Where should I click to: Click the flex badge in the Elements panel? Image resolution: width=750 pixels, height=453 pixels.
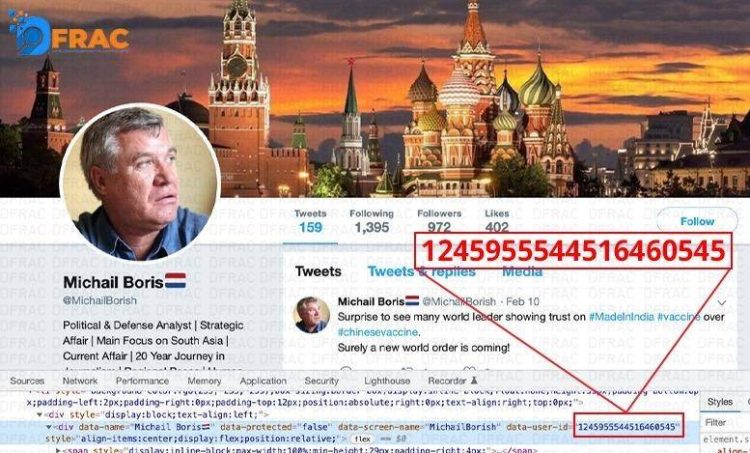point(362,439)
